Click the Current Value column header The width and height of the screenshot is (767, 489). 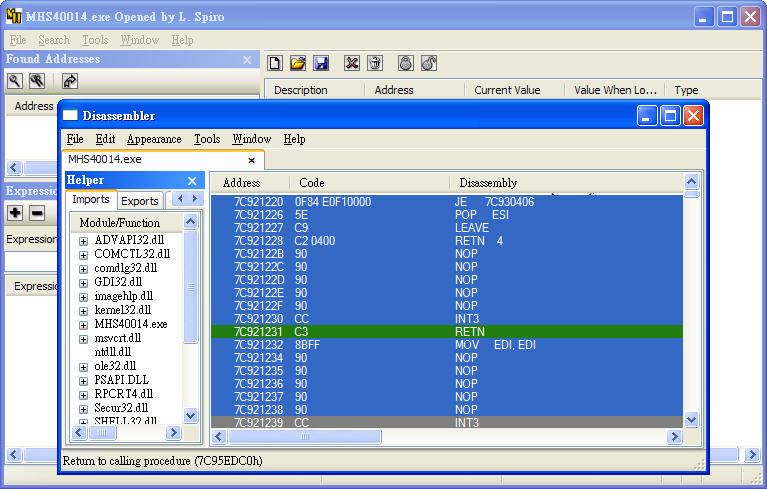click(x=514, y=90)
